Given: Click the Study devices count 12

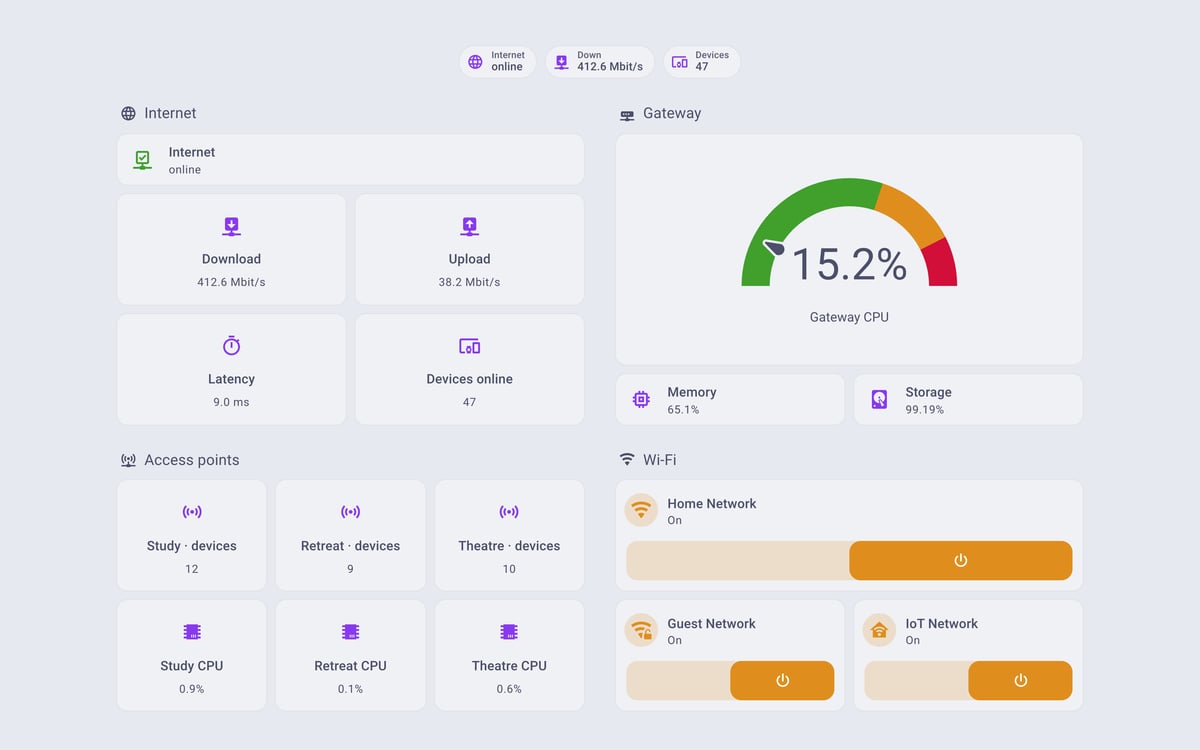Looking at the screenshot, I should pos(192,569).
